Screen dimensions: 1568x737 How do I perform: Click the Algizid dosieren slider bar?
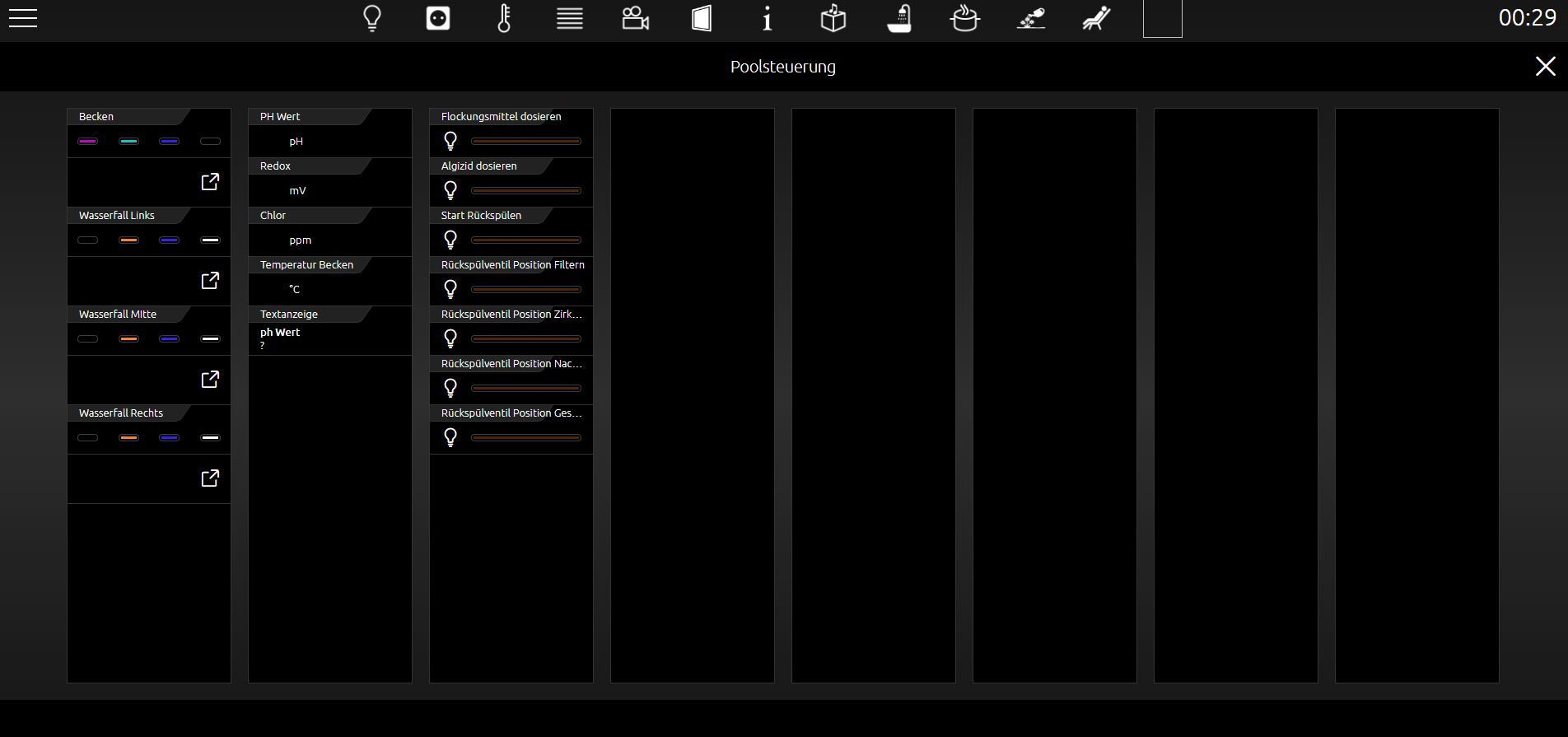526,191
